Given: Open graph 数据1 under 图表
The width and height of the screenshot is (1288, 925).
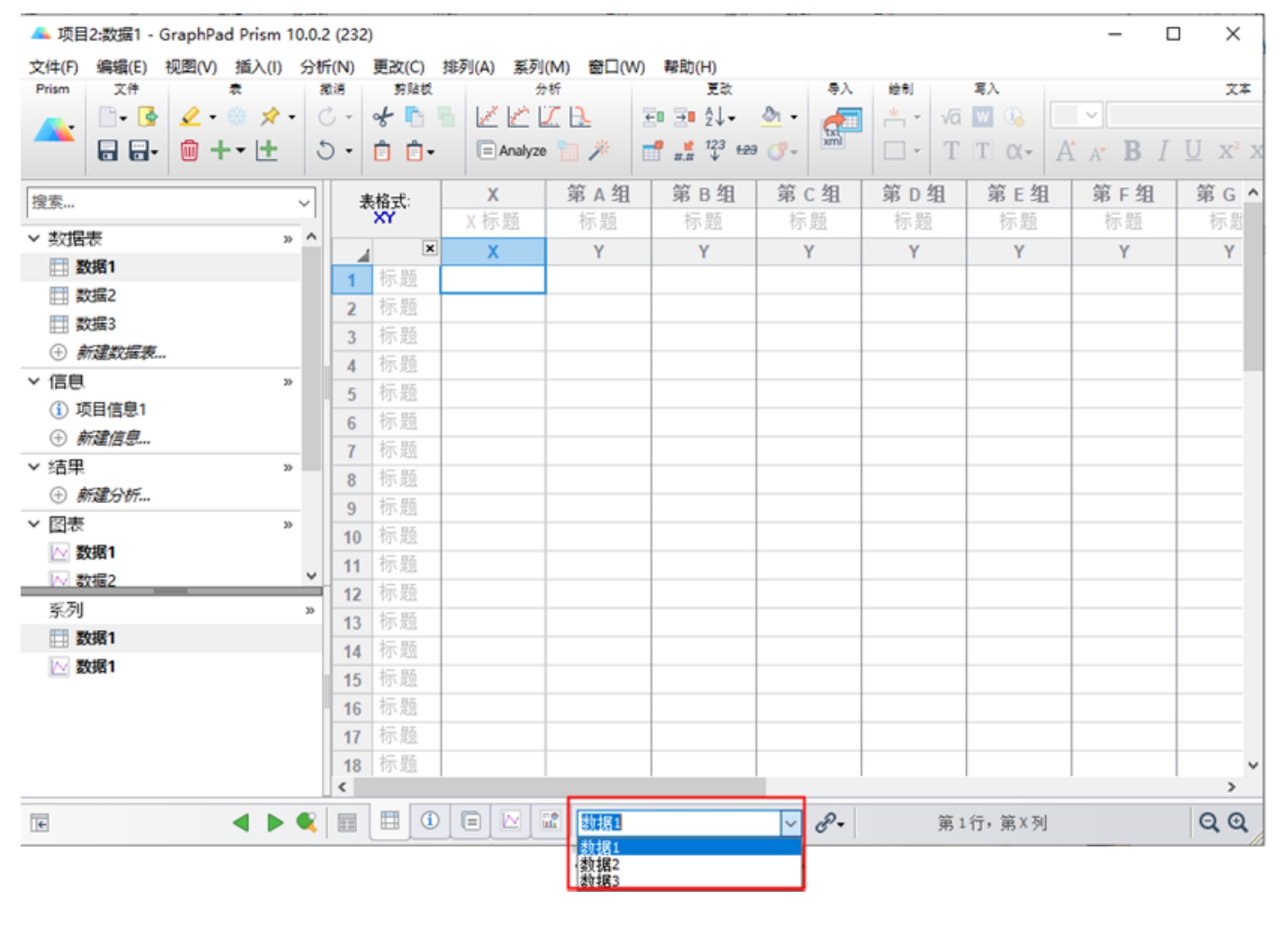Looking at the screenshot, I should [95, 552].
